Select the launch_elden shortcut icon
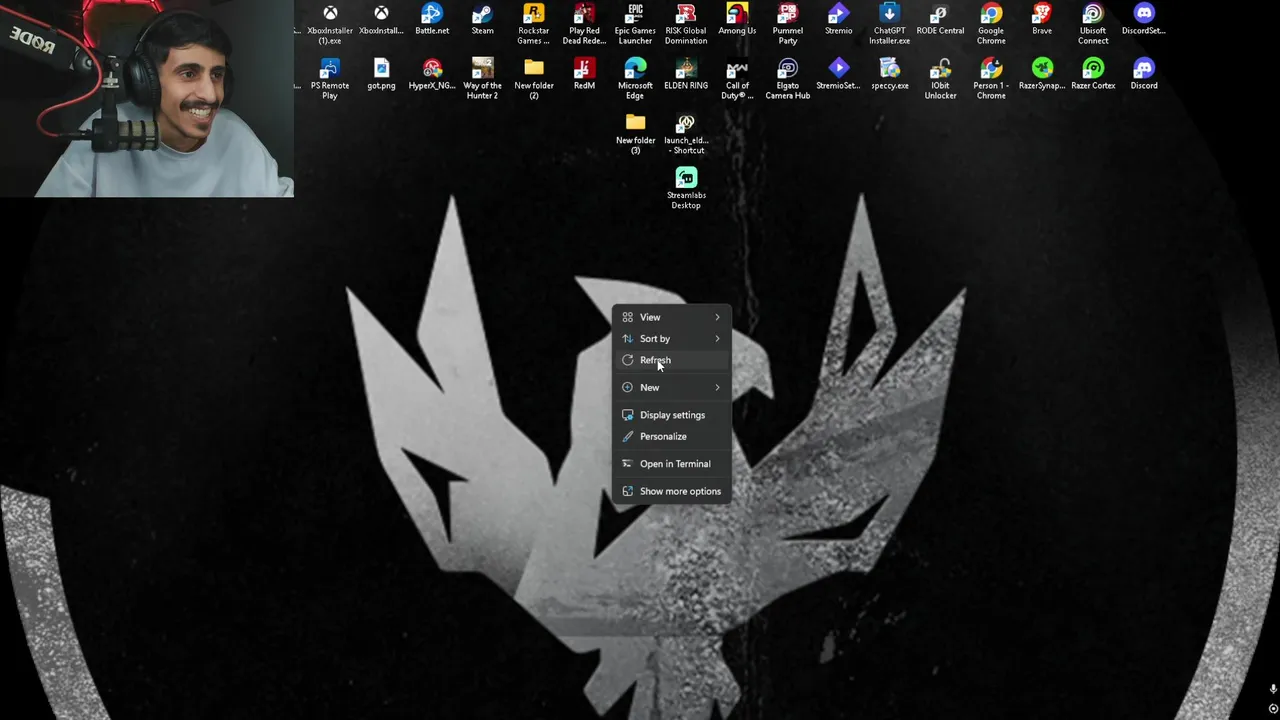 click(x=686, y=134)
